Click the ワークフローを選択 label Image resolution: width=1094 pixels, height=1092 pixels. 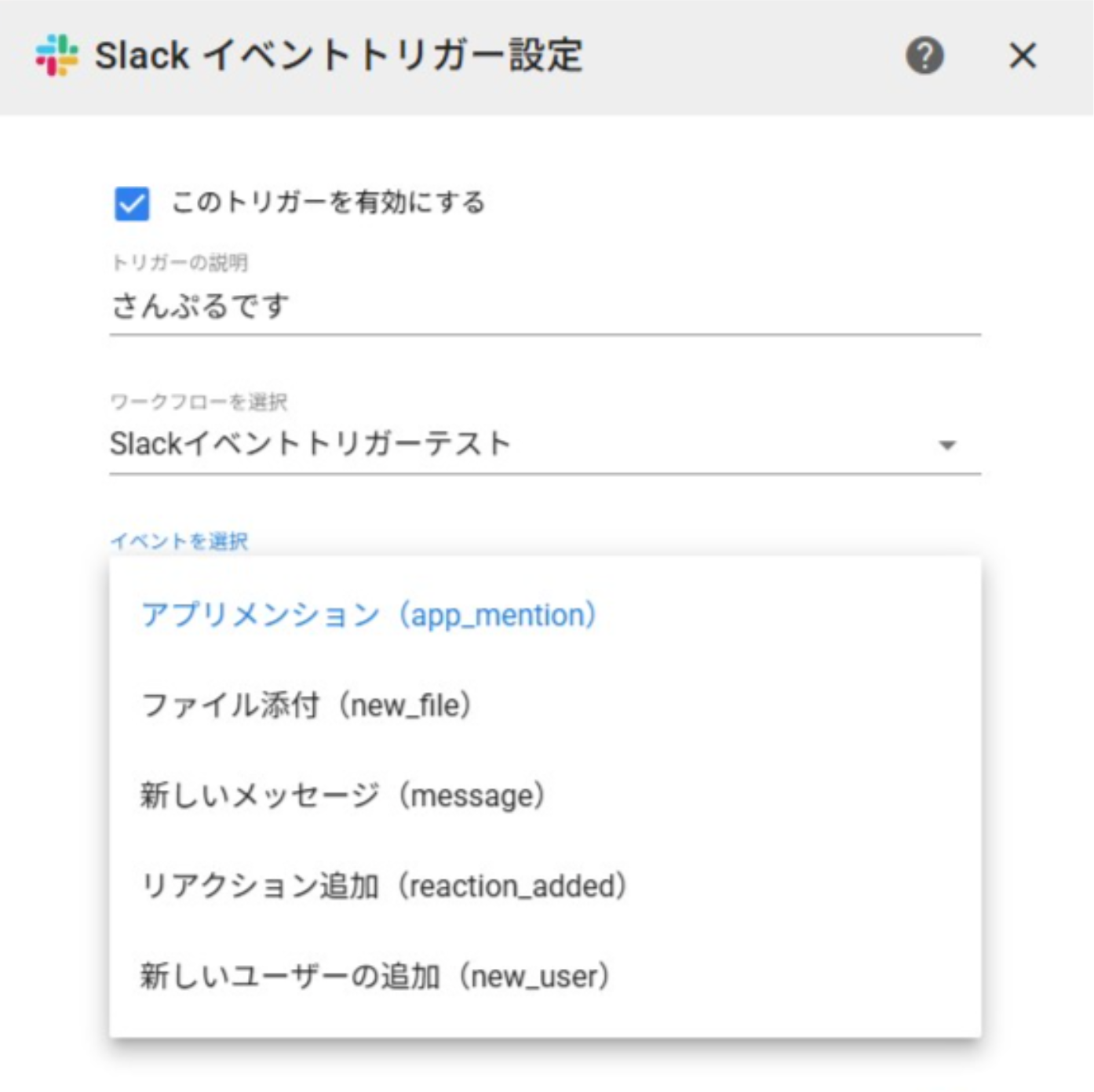tap(199, 402)
